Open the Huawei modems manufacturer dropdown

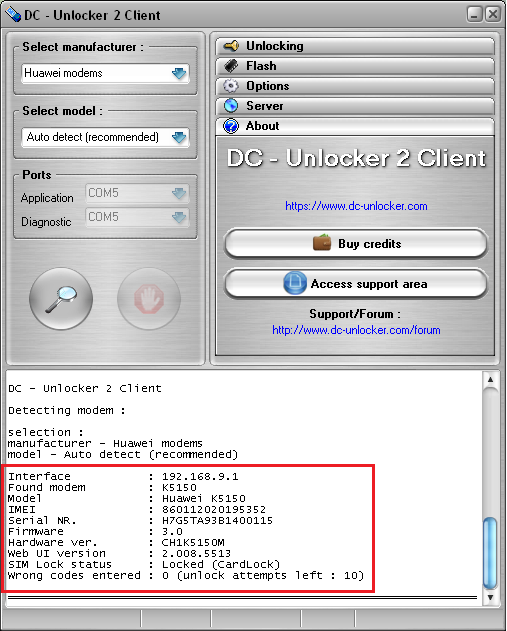[x=105, y=73]
